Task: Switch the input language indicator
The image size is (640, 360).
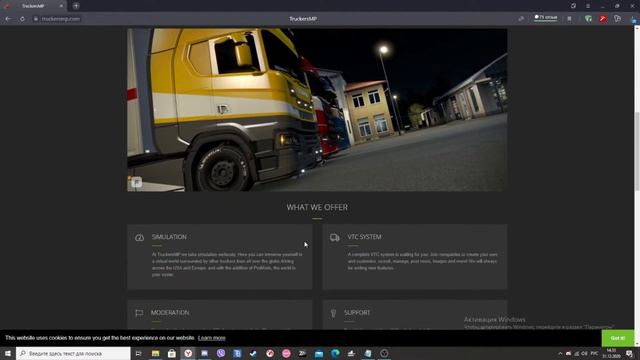Action: [x=594, y=353]
